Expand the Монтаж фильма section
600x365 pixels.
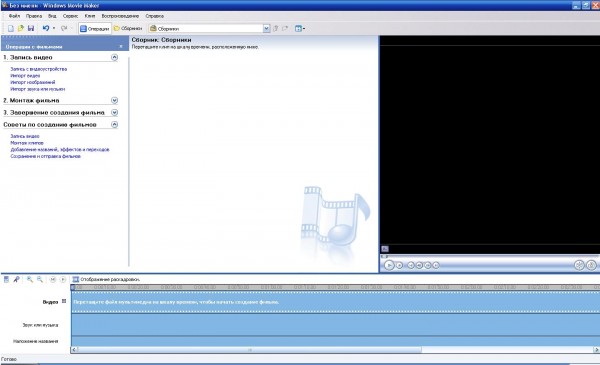(x=114, y=100)
